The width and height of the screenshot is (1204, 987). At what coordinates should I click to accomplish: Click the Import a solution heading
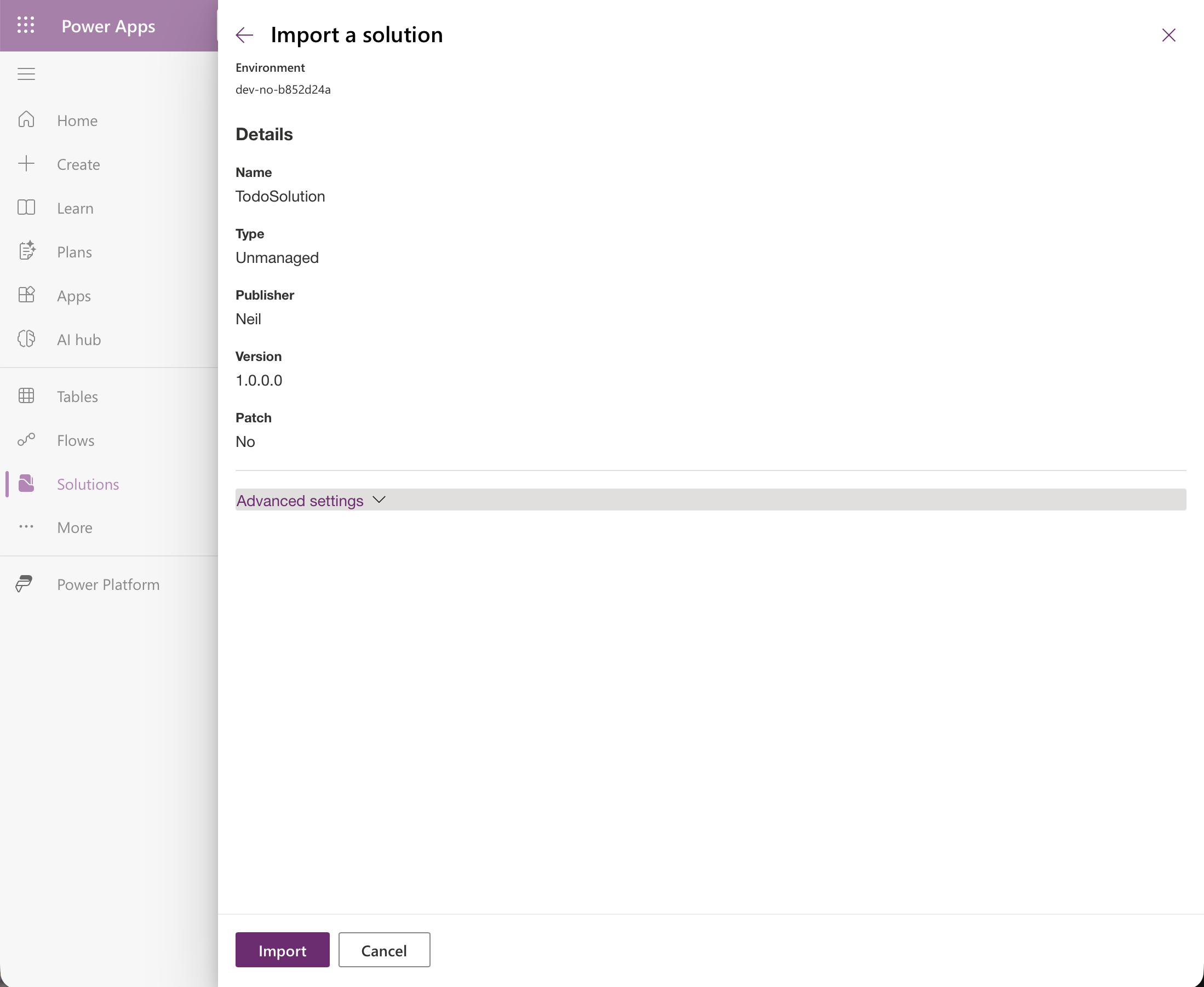[x=357, y=35]
